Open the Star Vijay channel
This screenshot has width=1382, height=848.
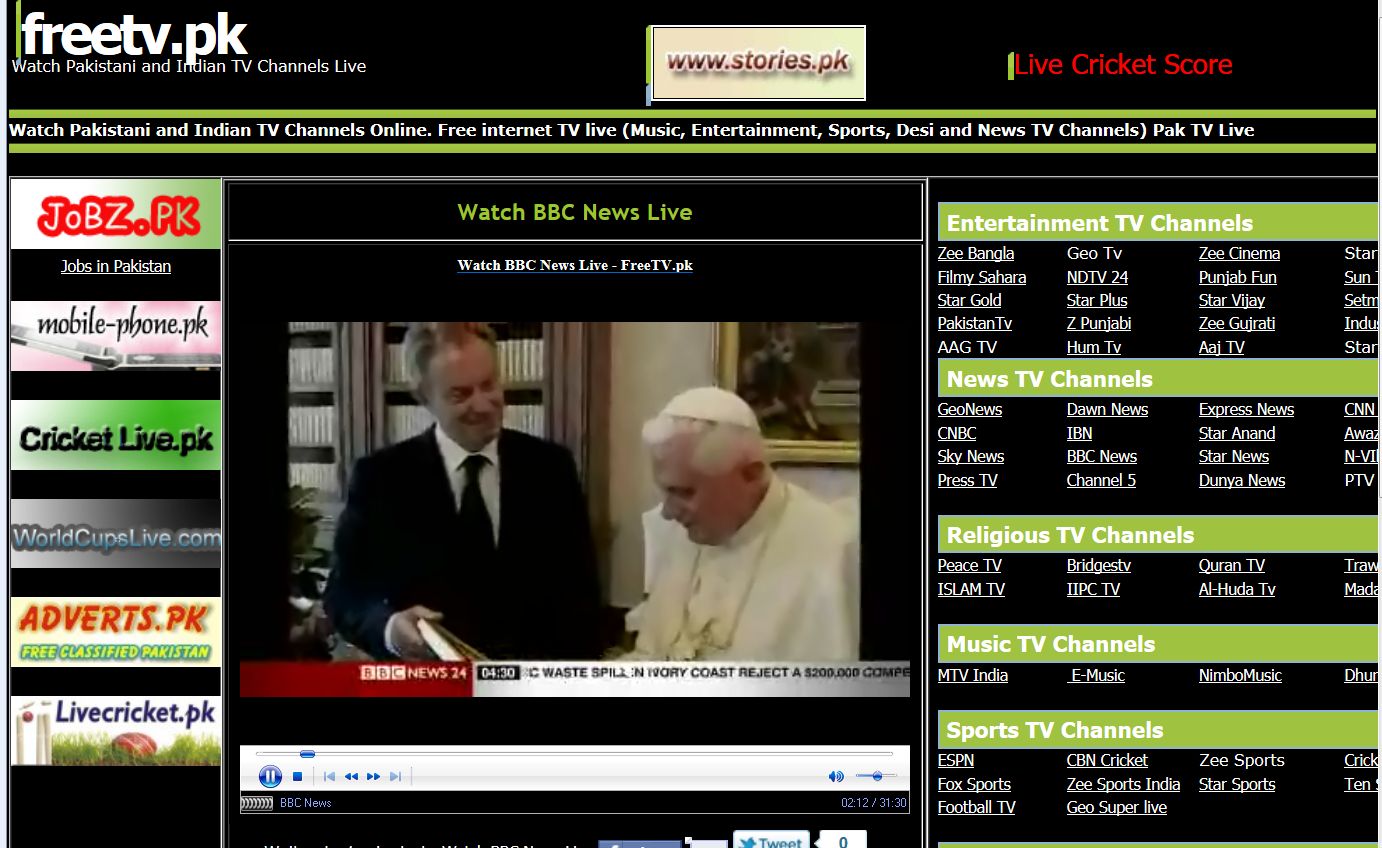pyautogui.click(x=1232, y=300)
